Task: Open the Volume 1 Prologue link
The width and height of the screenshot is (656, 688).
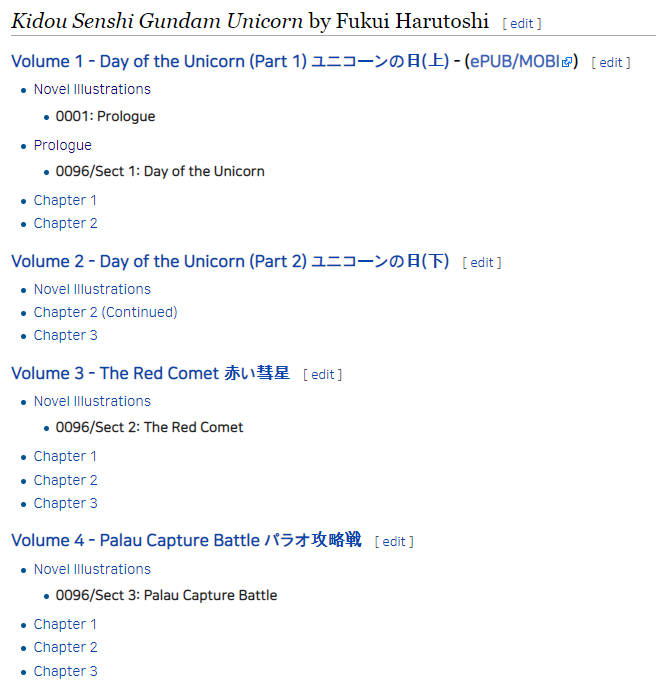Action: coord(63,145)
